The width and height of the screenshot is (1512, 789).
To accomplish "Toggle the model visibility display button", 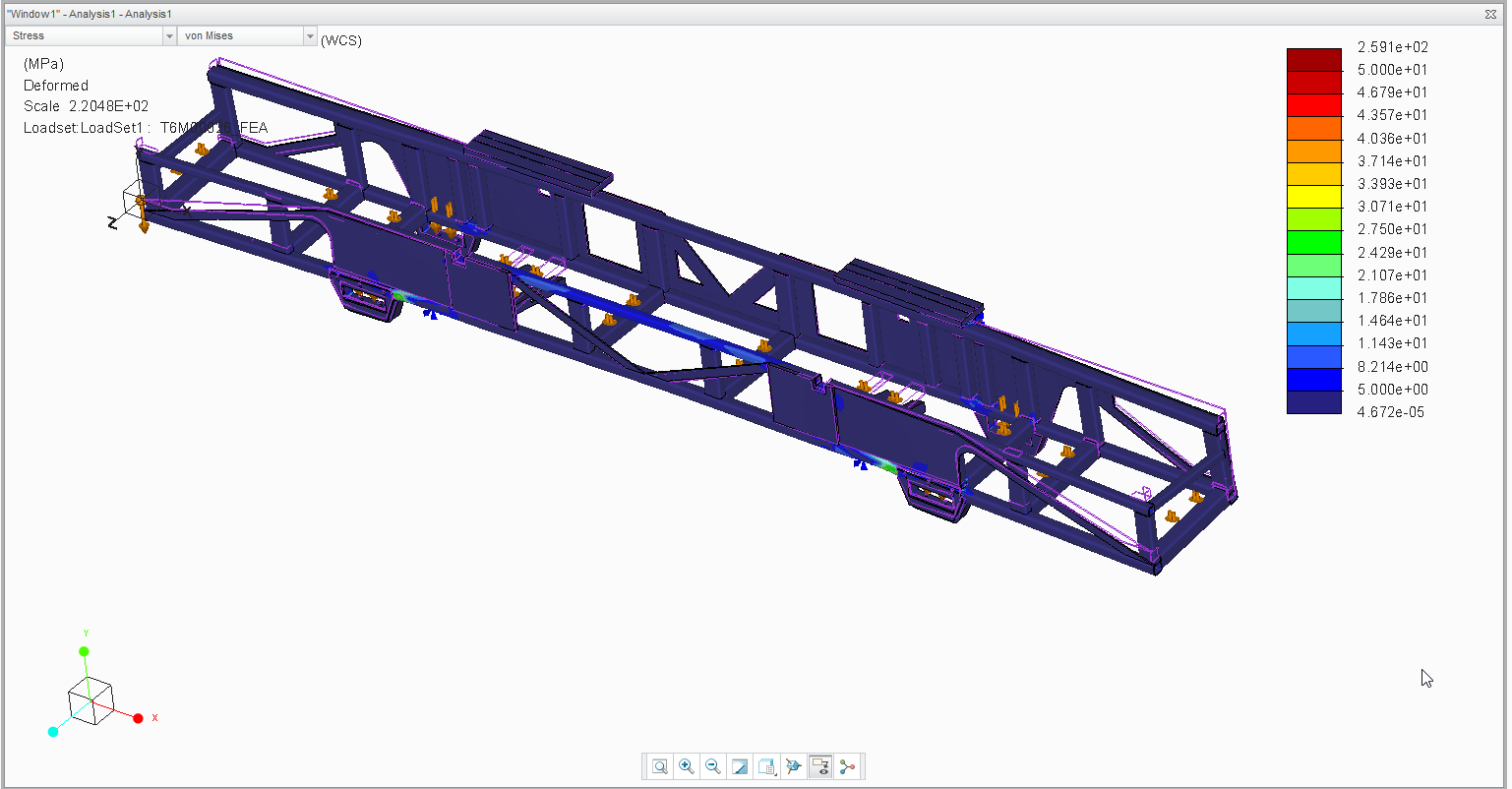I will (820, 765).
